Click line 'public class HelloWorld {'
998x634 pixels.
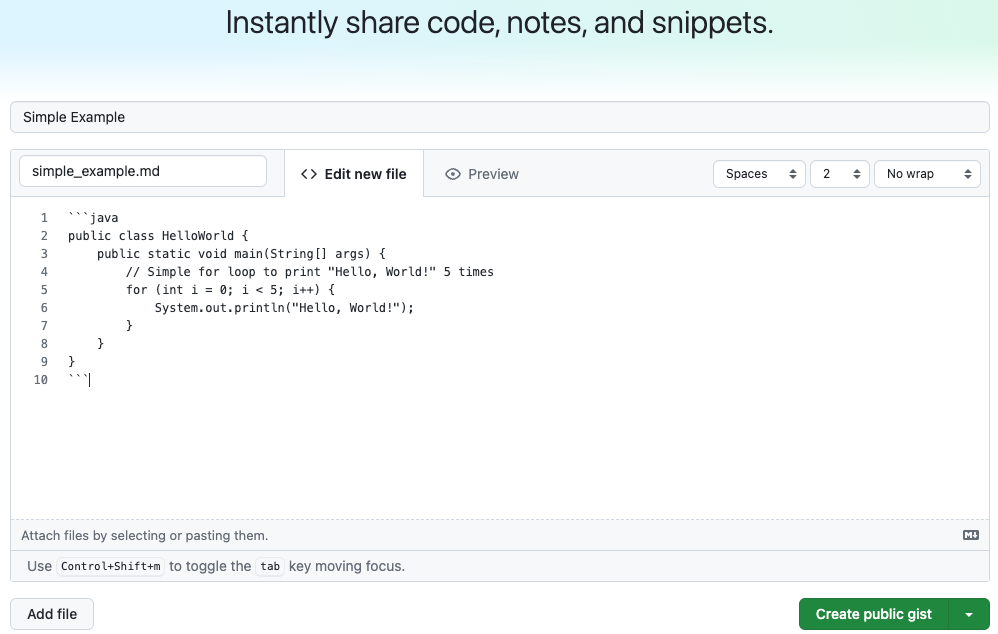coord(158,236)
